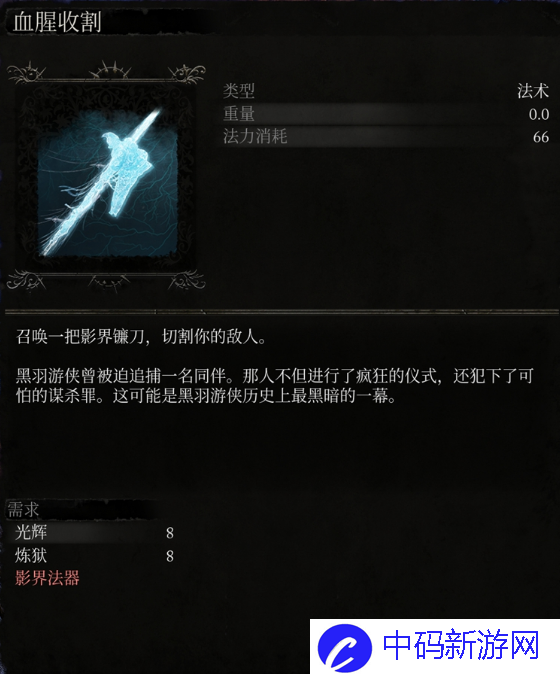Image resolution: width=560 pixels, height=674 pixels.
Task: Click the blue circular 中码新游网 logo icon
Action: pos(345,648)
